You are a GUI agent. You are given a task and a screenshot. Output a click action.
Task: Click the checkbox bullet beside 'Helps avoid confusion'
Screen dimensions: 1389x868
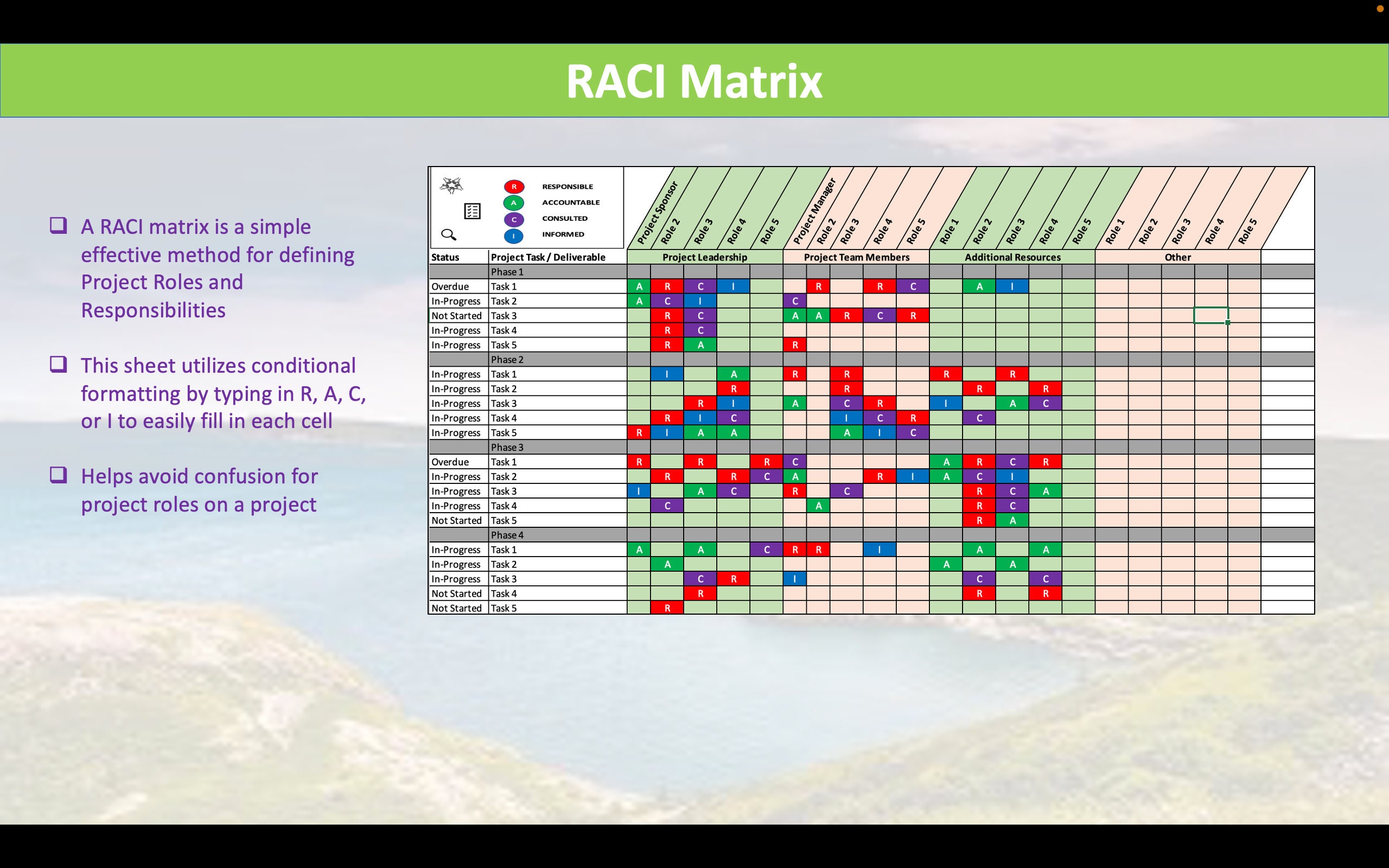(x=59, y=475)
